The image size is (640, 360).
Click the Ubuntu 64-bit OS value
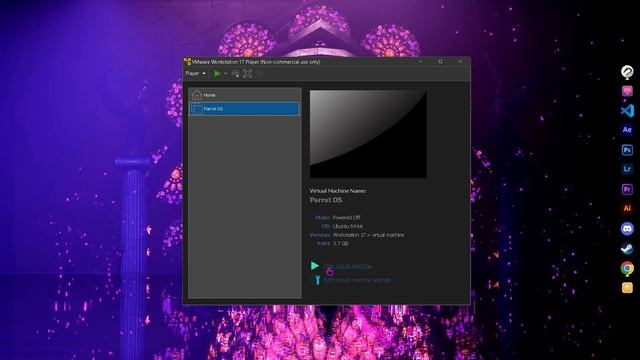point(347,226)
